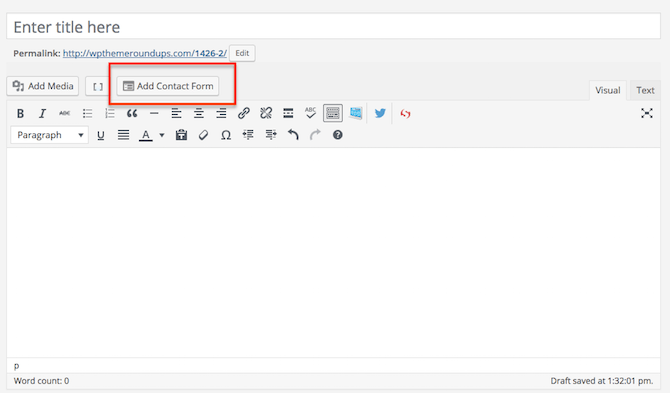Click inside the post content area

tap(334, 252)
